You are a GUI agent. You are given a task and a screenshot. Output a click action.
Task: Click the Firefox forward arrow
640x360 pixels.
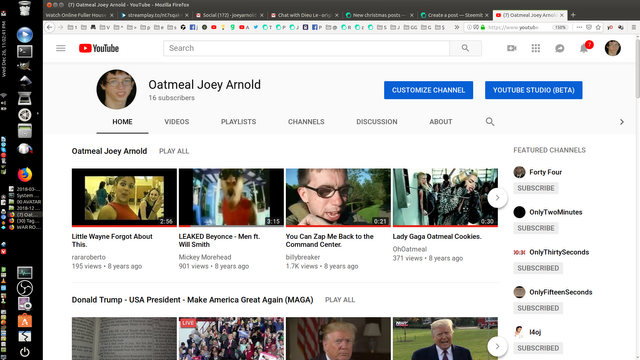tap(60, 27)
